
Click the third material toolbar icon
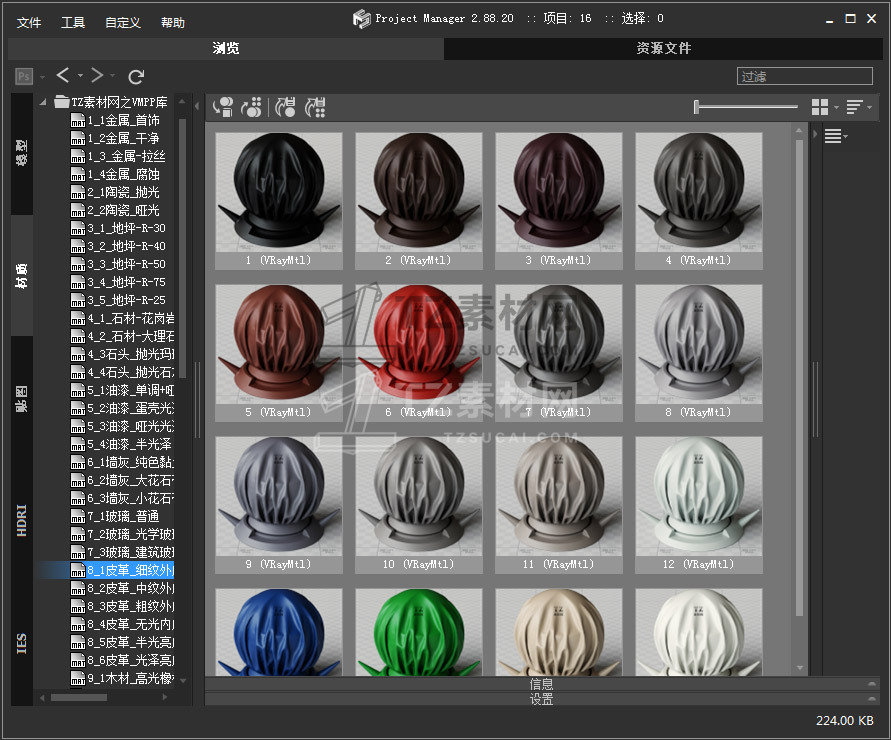click(x=286, y=106)
